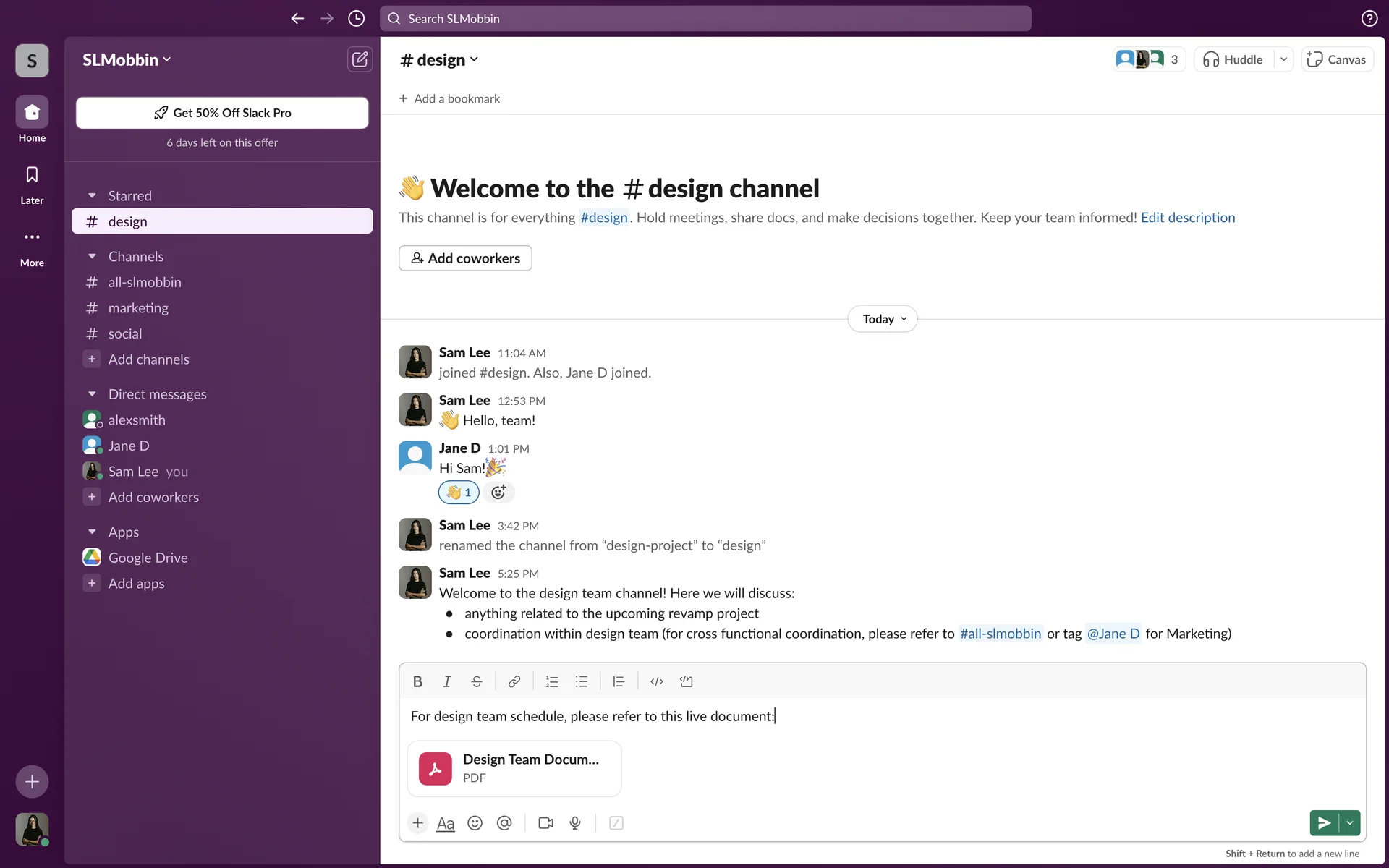1389x868 pixels.
Task: Click the Search SLMobbin field
Action: [x=705, y=19]
